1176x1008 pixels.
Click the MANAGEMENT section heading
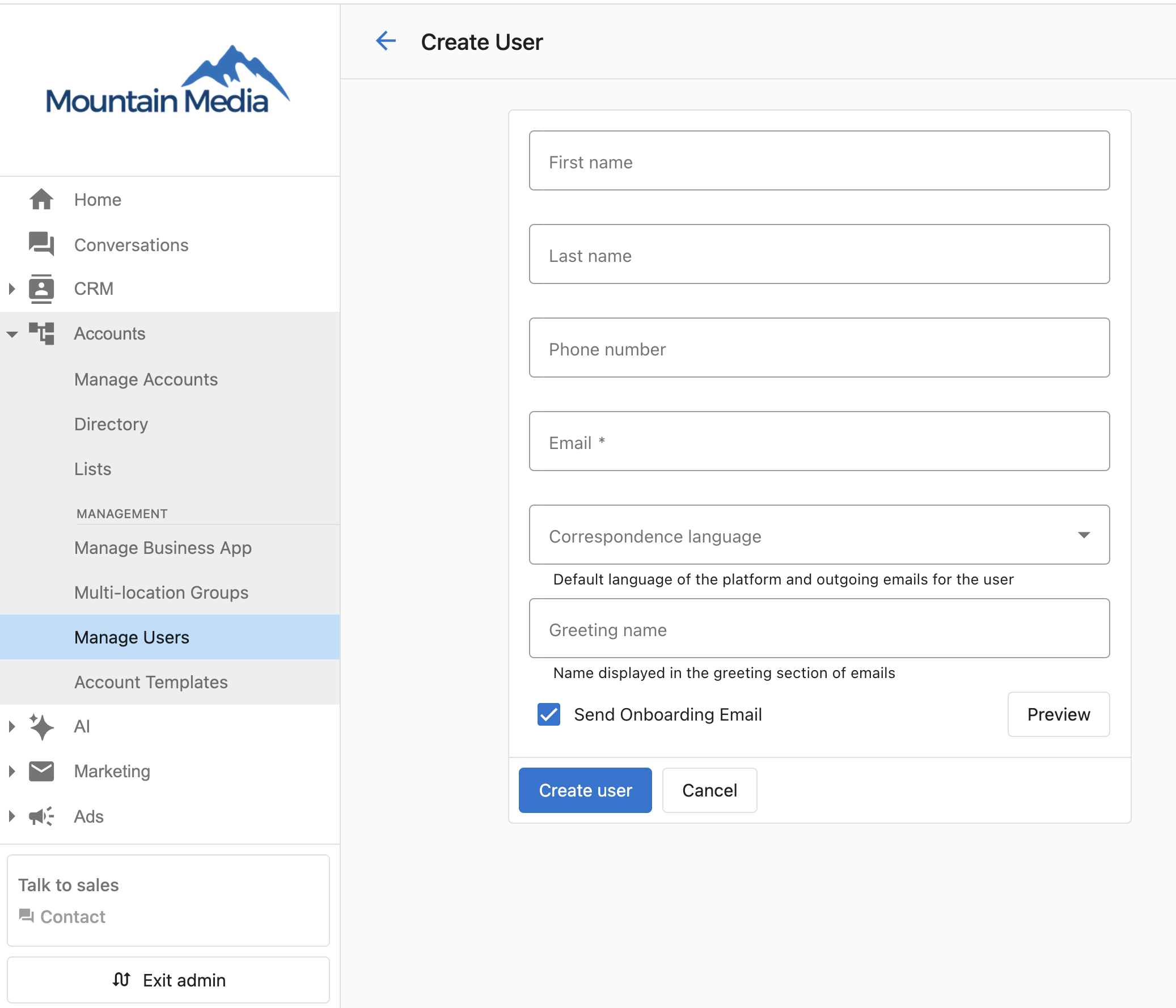pos(122,514)
